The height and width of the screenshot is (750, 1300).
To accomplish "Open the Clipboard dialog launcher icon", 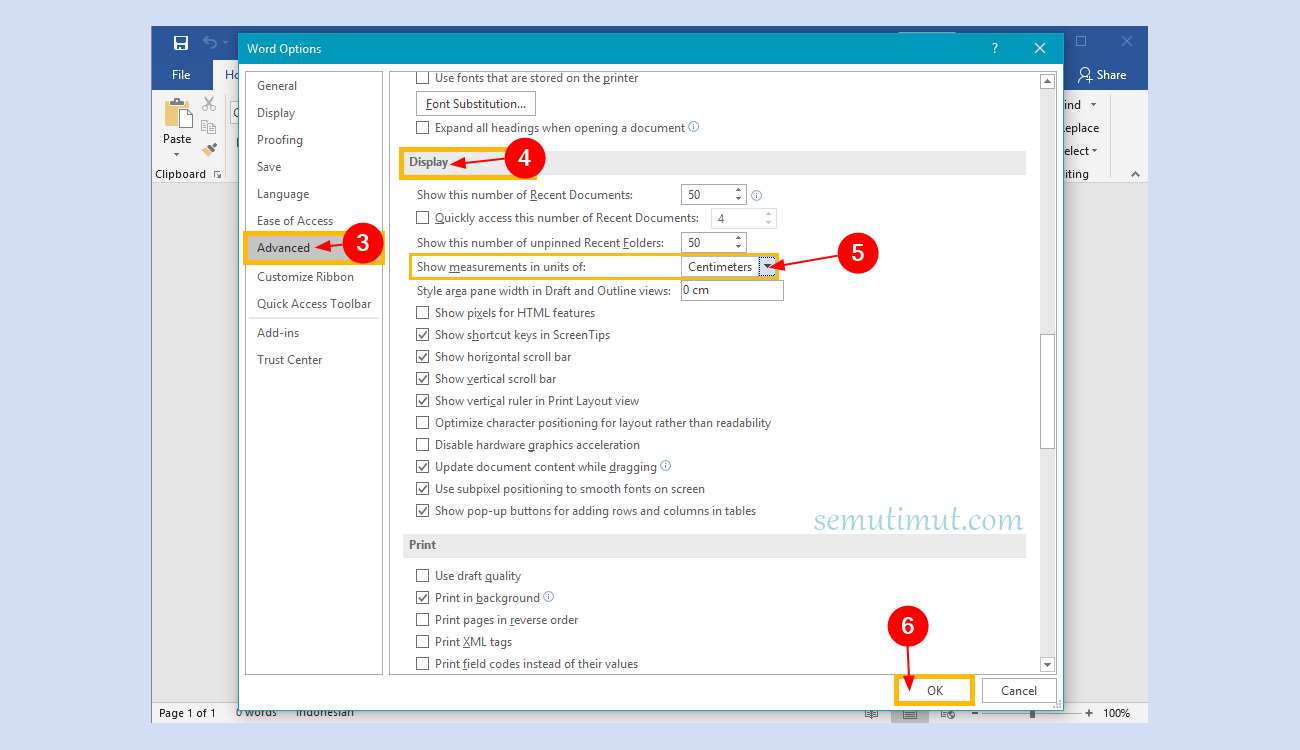I will coord(216,174).
